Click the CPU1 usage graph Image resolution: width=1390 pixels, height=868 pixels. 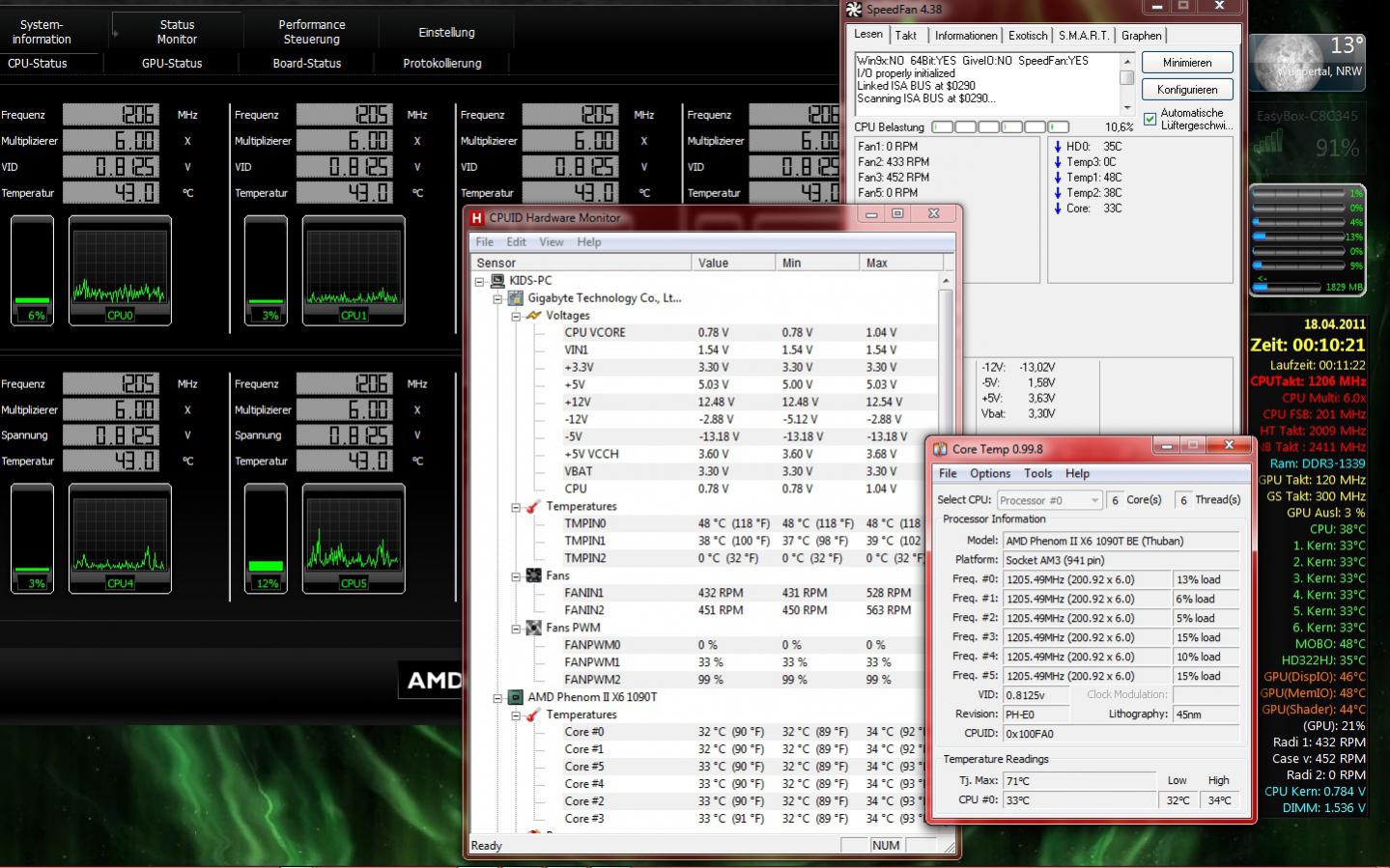coord(354,270)
